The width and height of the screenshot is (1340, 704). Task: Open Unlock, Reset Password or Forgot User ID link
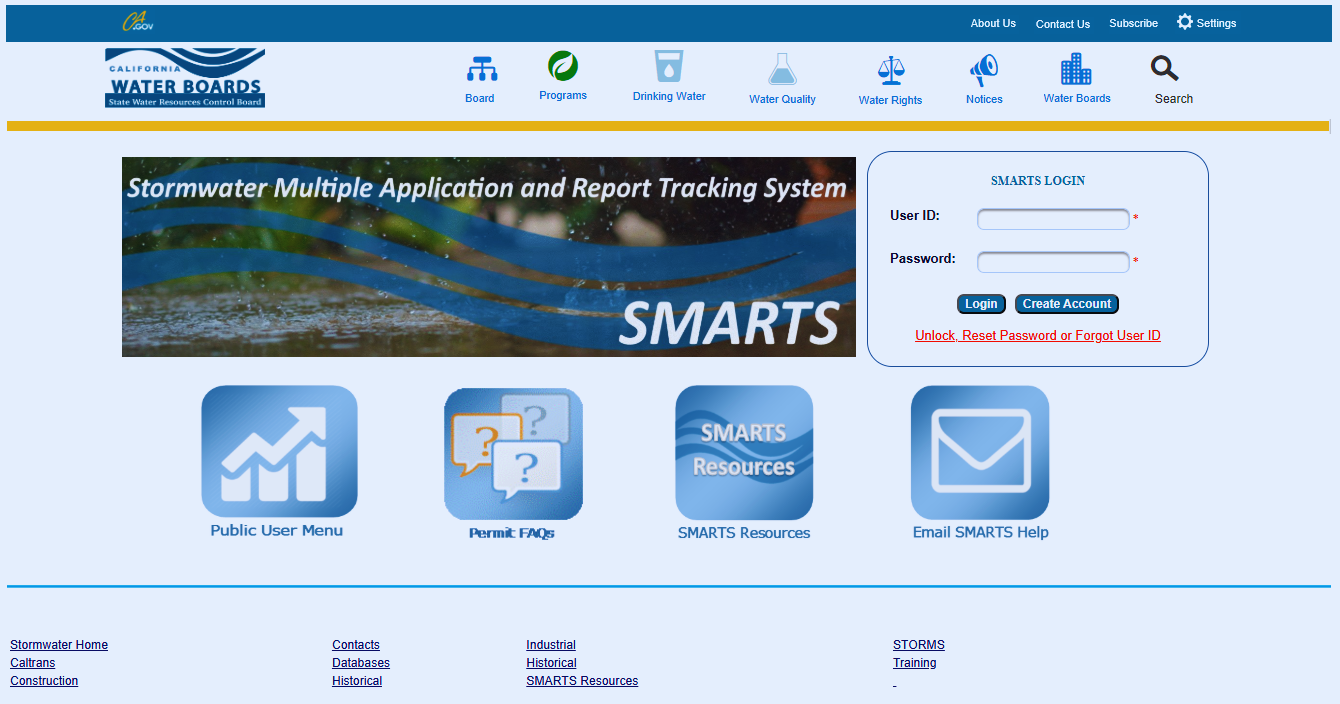click(x=1038, y=335)
